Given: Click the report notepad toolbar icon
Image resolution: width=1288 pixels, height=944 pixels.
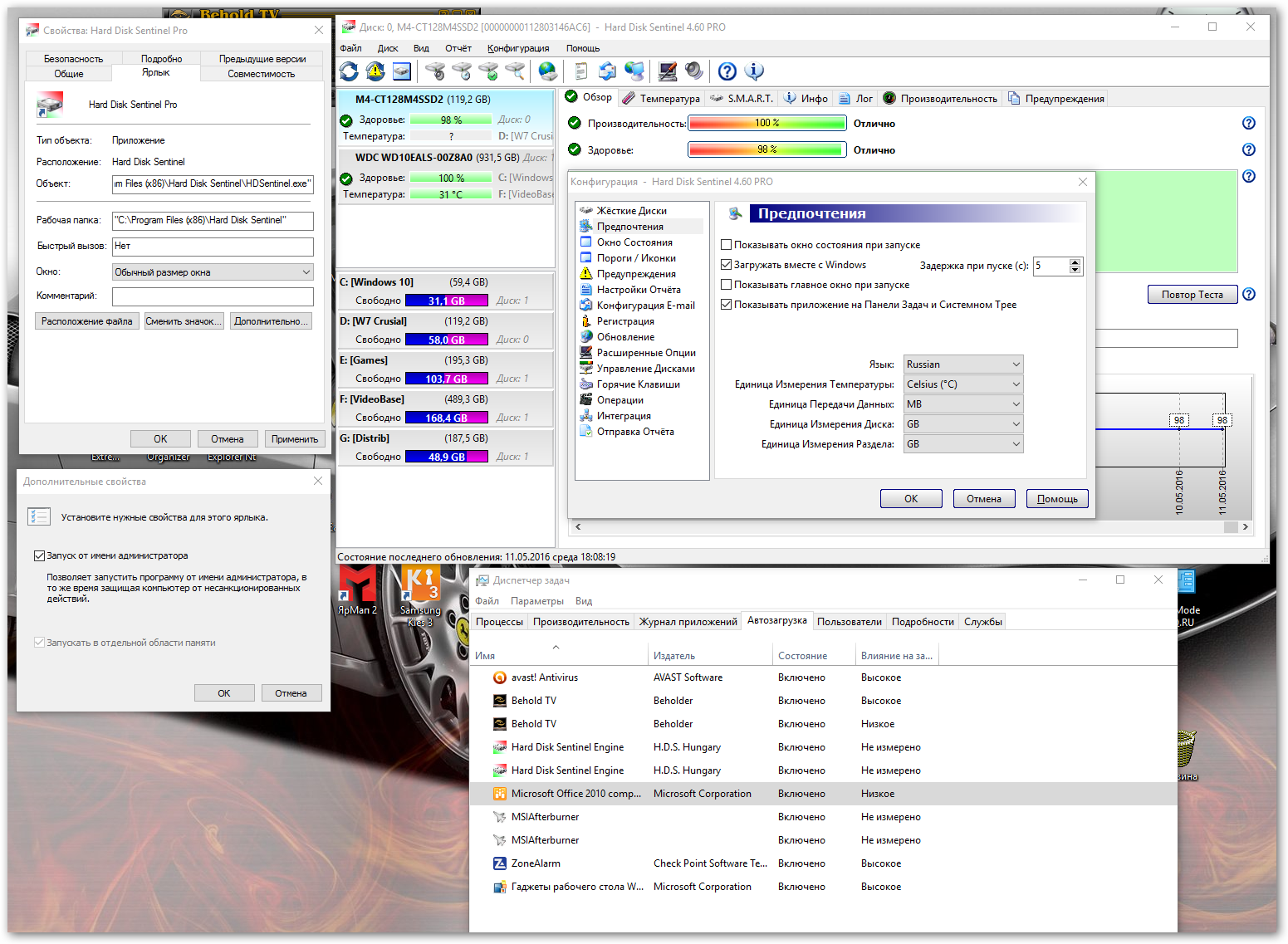Looking at the screenshot, I should click(581, 71).
